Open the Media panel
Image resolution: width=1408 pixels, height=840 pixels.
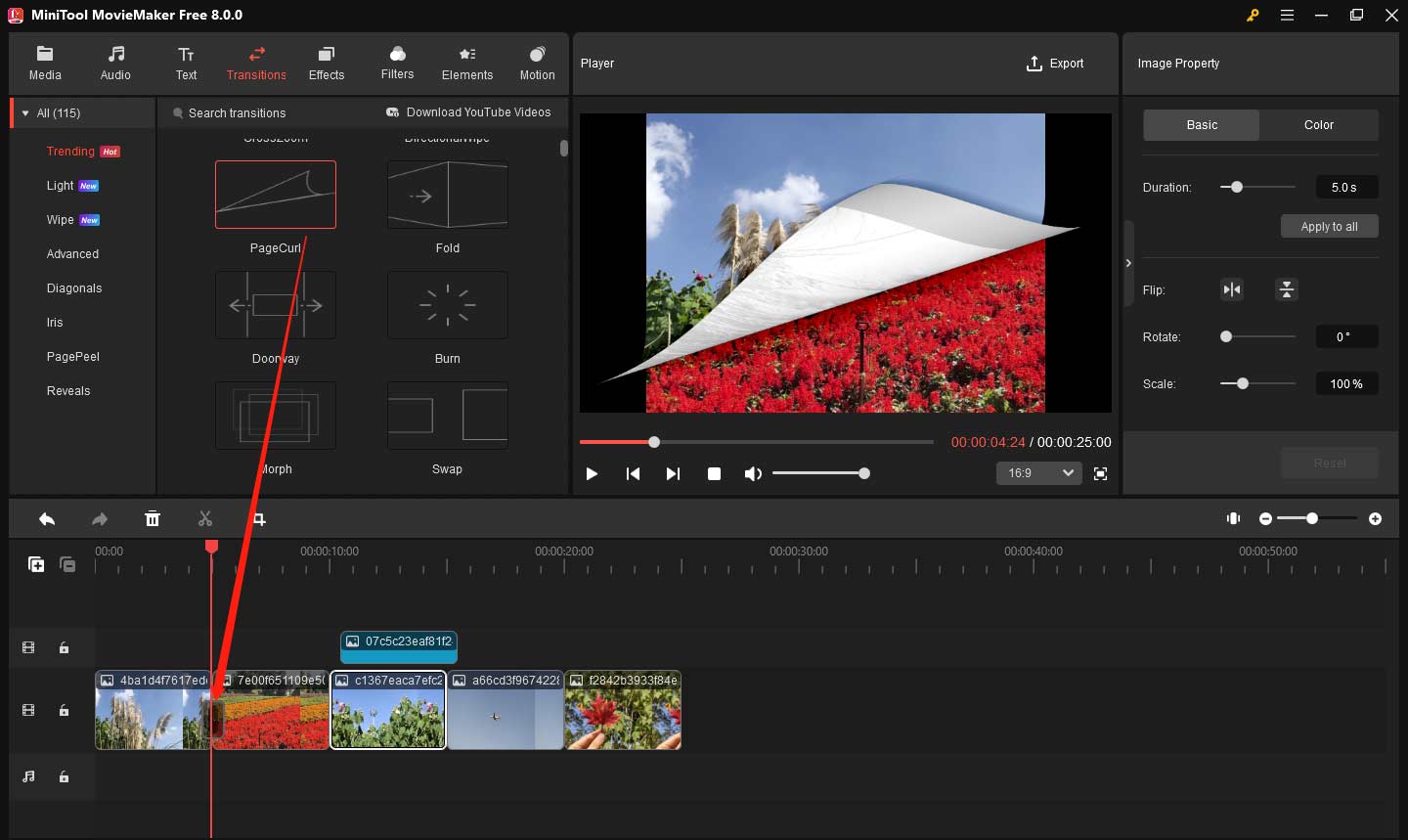point(45,63)
